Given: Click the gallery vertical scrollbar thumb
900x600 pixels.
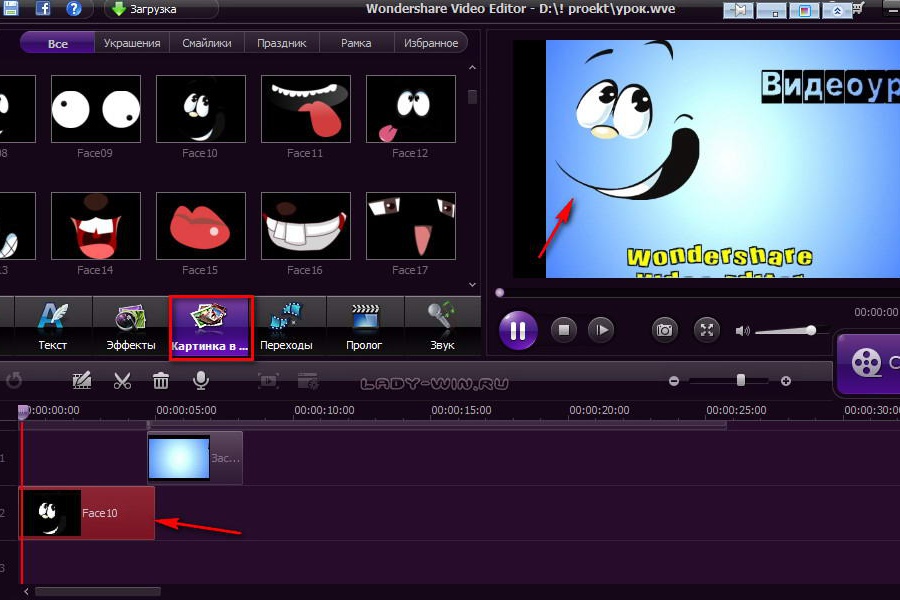Looking at the screenshot, I should [472, 96].
